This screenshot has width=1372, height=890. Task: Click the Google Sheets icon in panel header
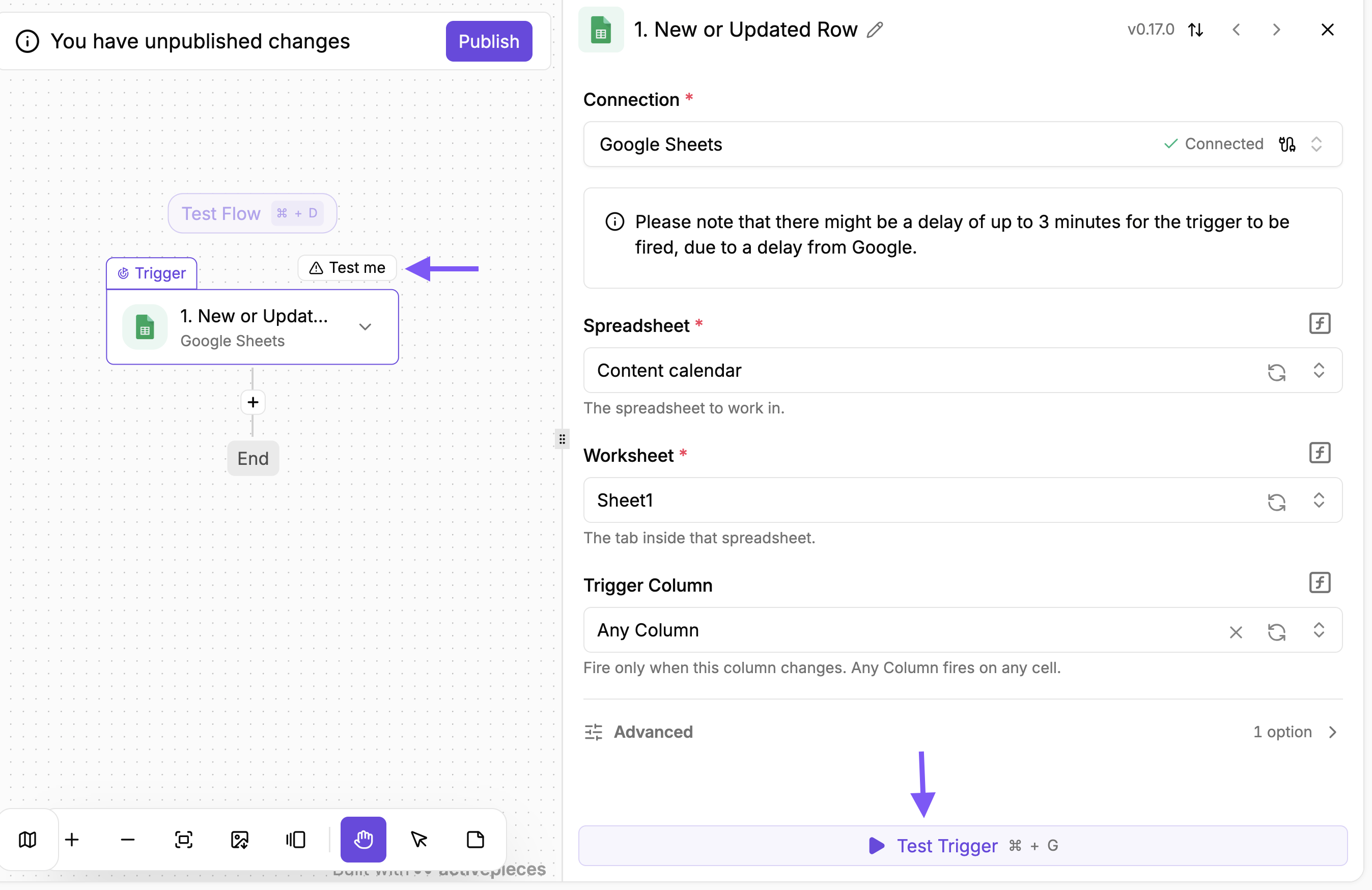point(601,30)
